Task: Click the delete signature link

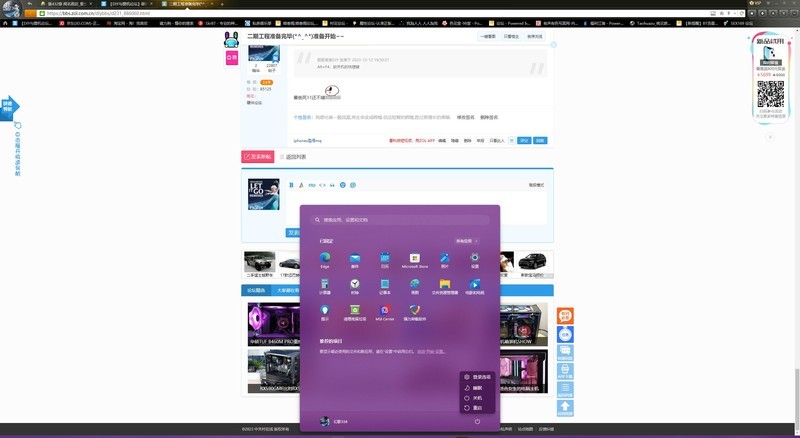Action: pos(489,117)
